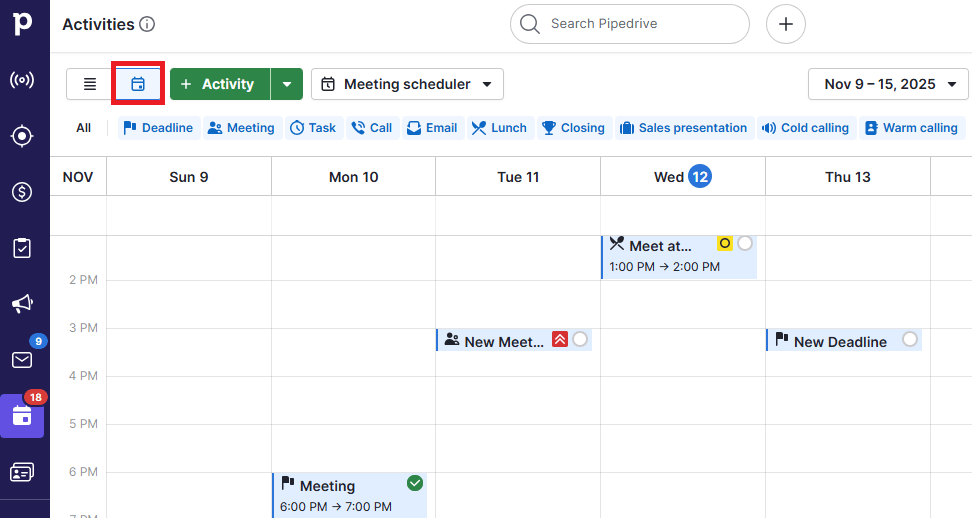Open Activities calendar icon in sidebar

[22, 416]
